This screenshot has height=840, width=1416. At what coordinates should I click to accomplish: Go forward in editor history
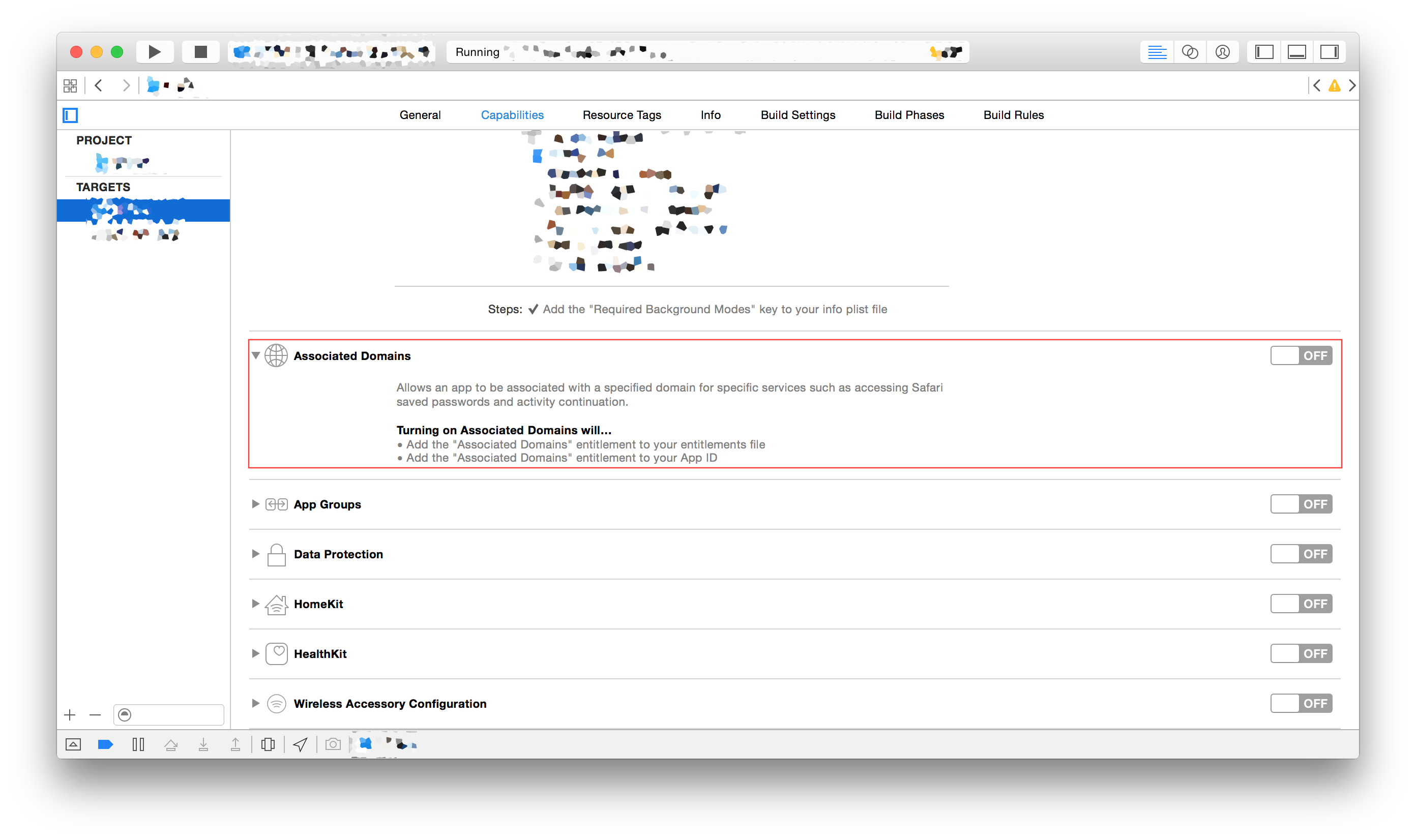point(126,85)
